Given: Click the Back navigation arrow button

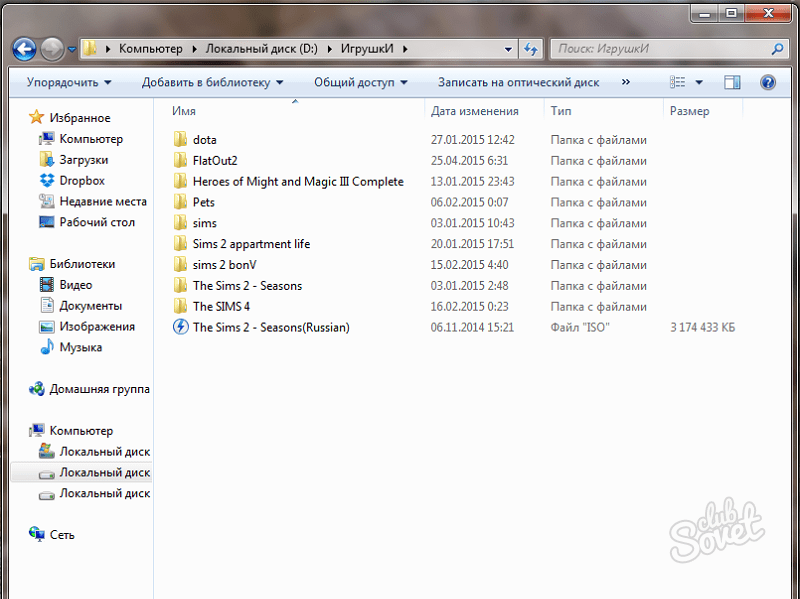Looking at the screenshot, I should [25, 48].
